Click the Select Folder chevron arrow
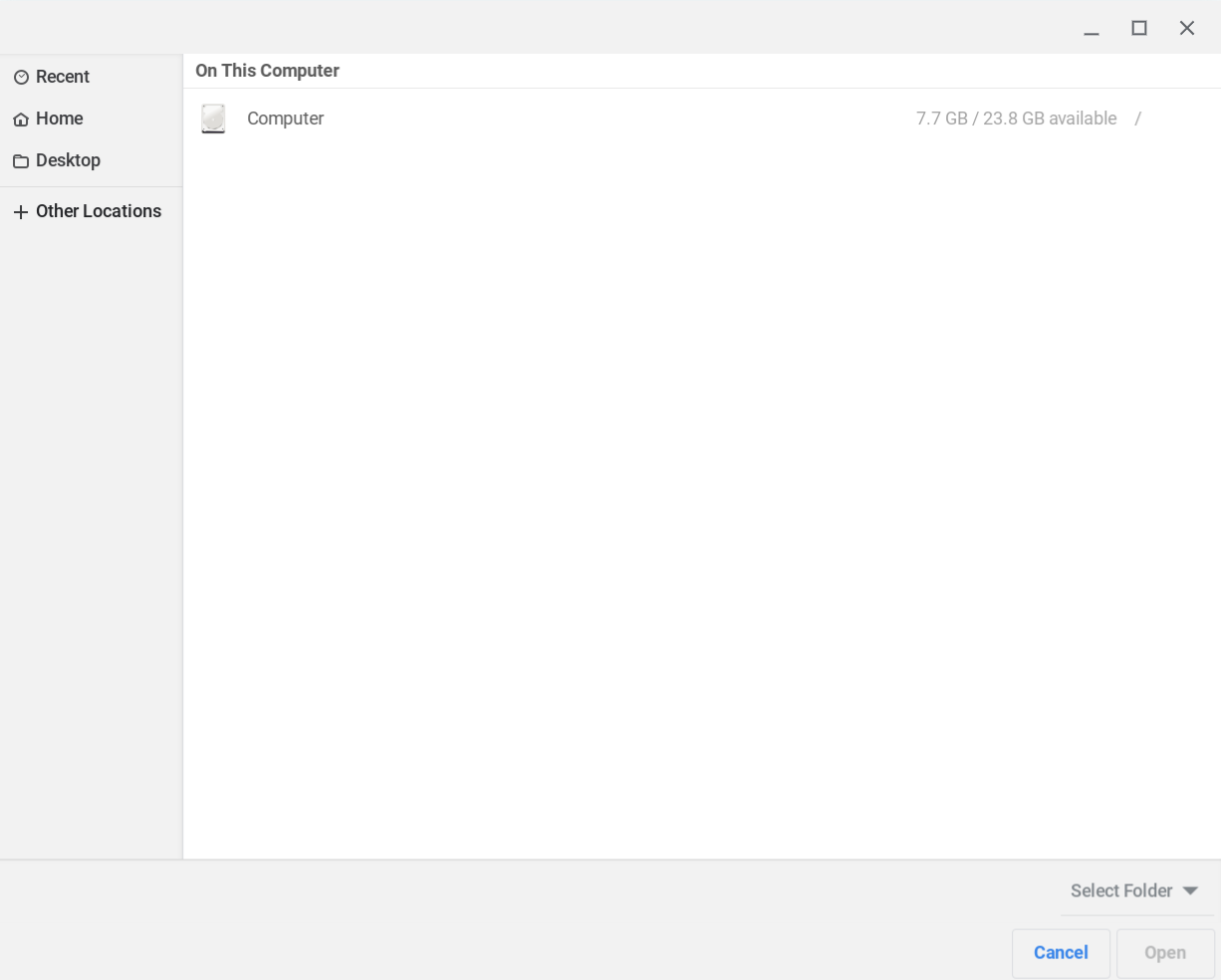 pos(1189,890)
